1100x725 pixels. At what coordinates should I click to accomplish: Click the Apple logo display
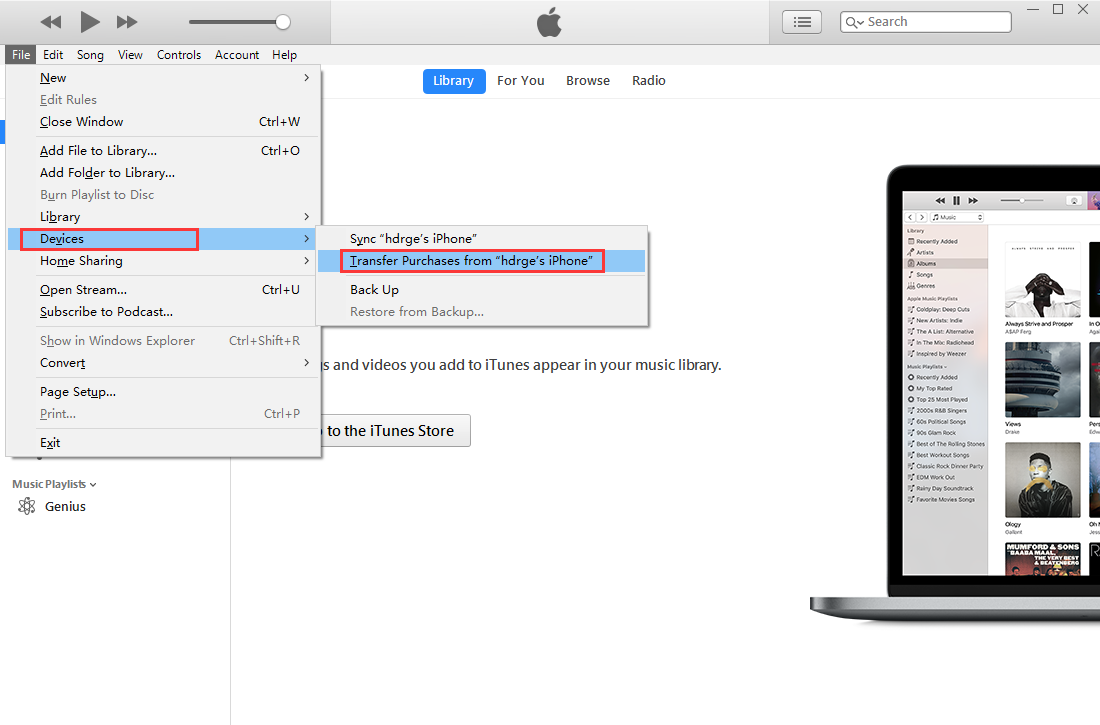point(549,22)
